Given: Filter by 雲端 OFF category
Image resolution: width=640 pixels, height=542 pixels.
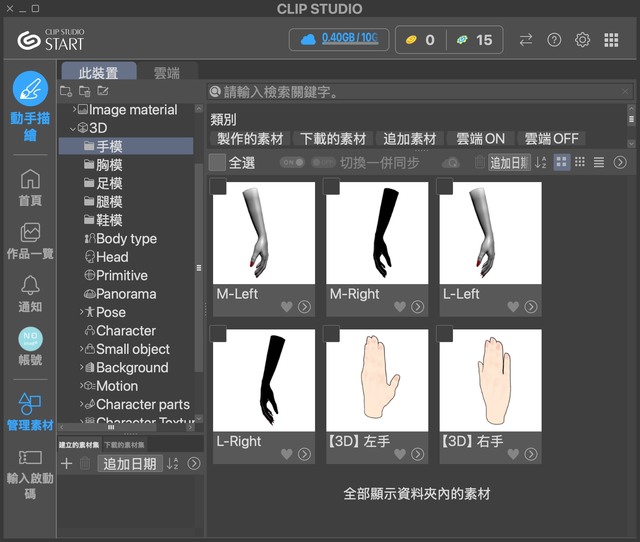Looking at the screenshot, I should point(551,138).
